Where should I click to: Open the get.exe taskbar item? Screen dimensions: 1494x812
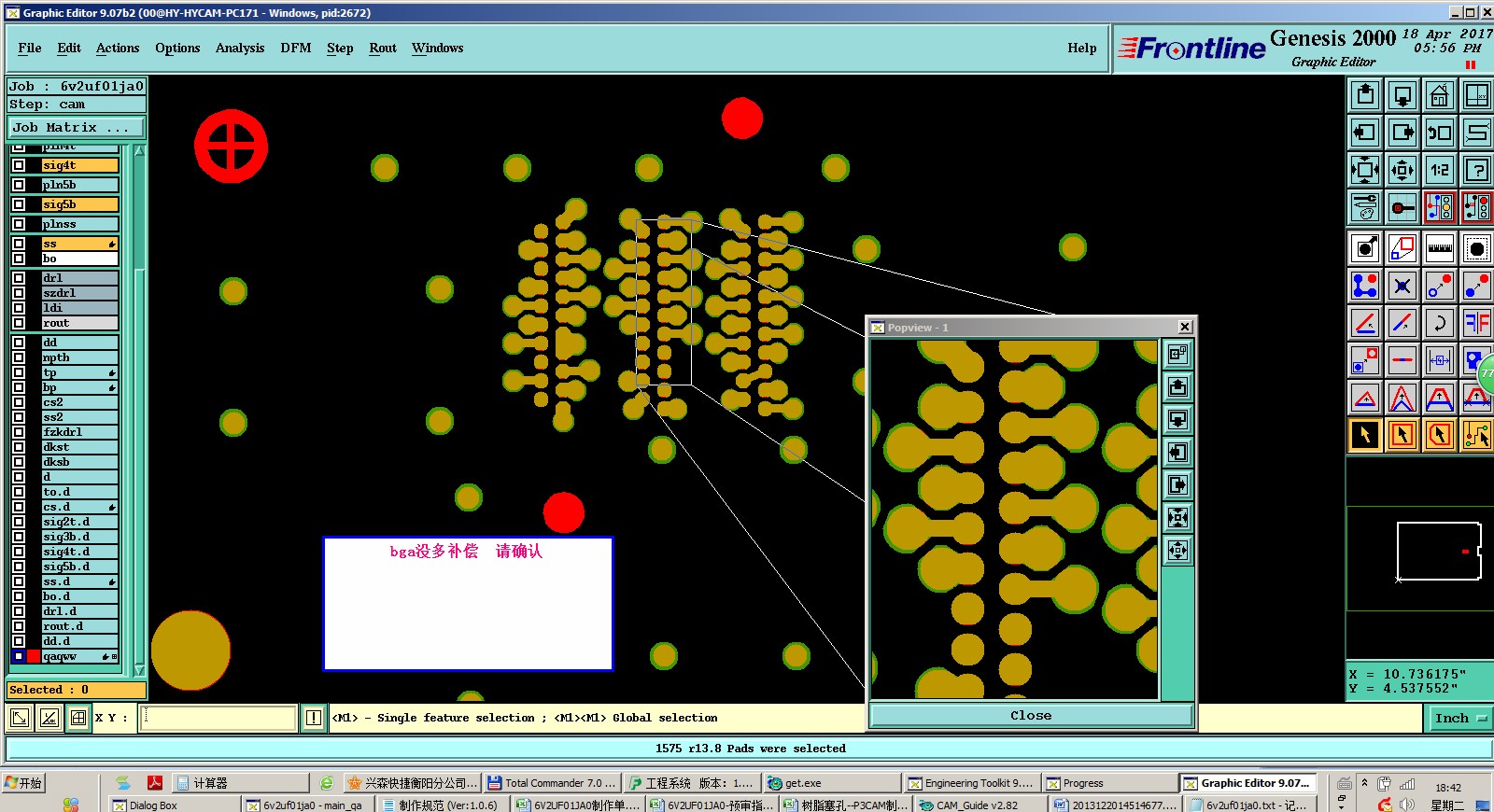click(831, 783)
